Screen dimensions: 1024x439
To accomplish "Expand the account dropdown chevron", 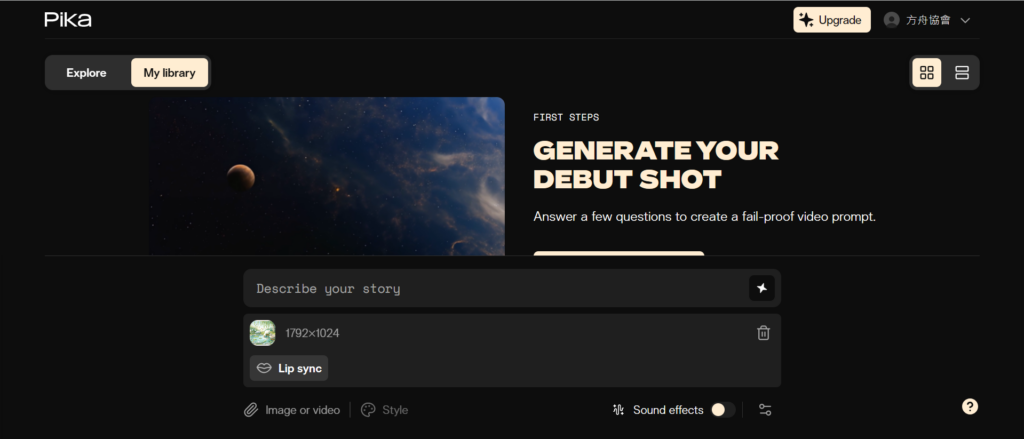I will point(965,20).
